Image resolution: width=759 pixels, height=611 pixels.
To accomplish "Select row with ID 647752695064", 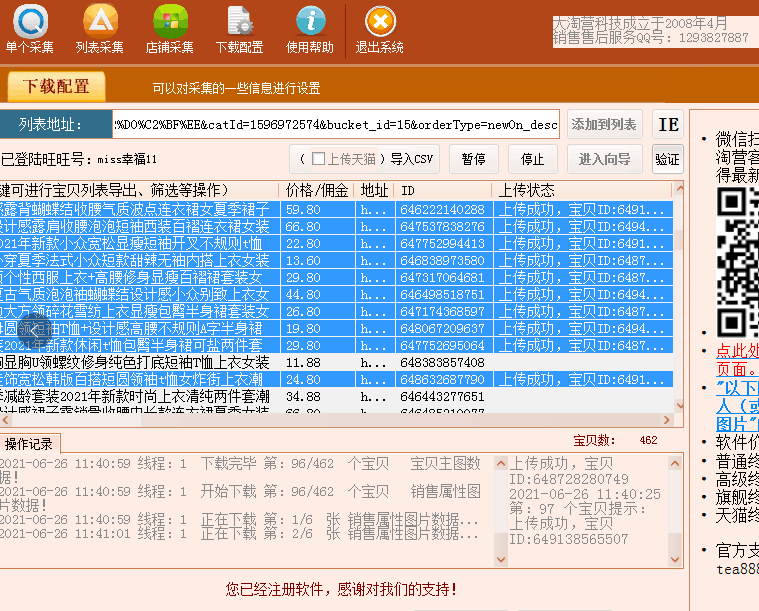I will tap(336, 345).
